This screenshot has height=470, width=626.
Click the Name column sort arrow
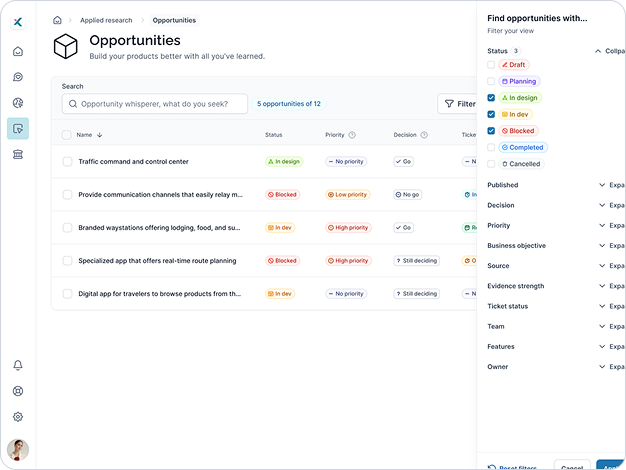(100, 135)
